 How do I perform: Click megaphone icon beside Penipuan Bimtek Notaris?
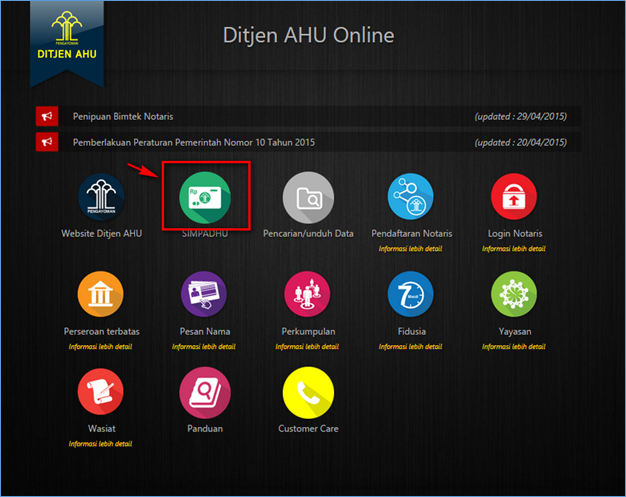coord(46,117)
